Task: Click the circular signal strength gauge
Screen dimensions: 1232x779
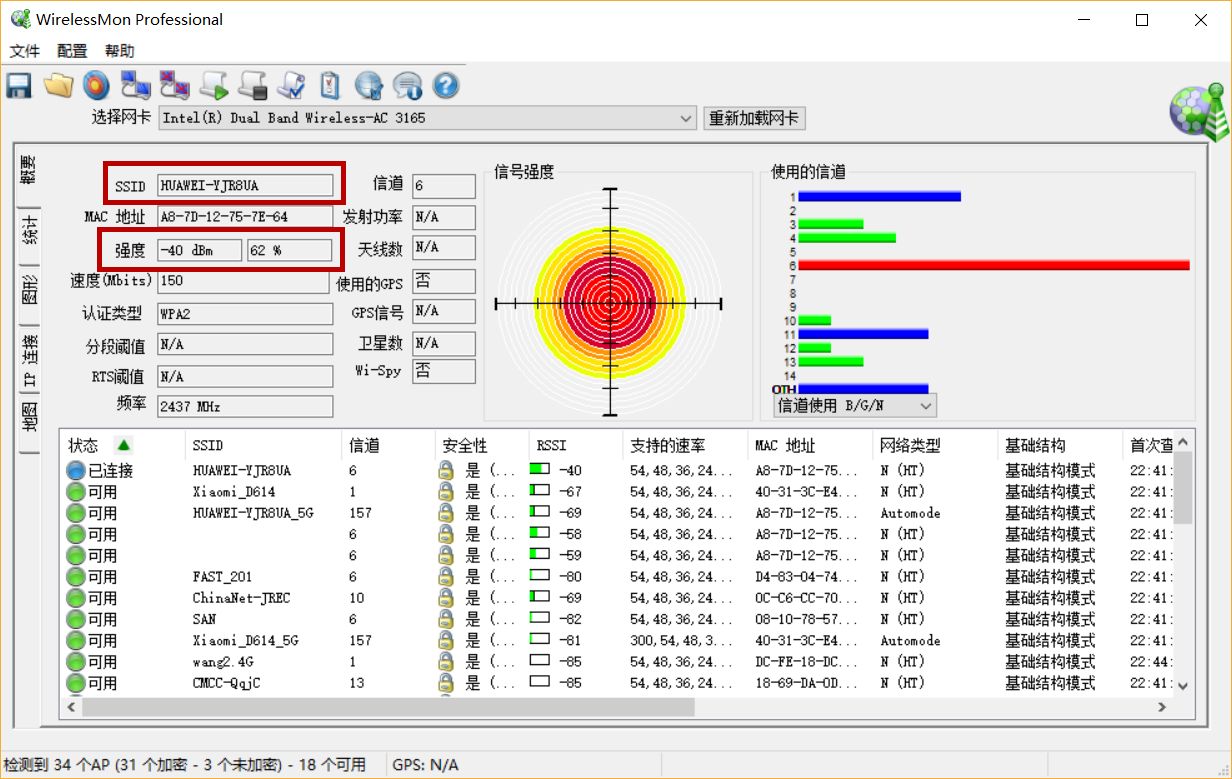Action: coord(609,303)
